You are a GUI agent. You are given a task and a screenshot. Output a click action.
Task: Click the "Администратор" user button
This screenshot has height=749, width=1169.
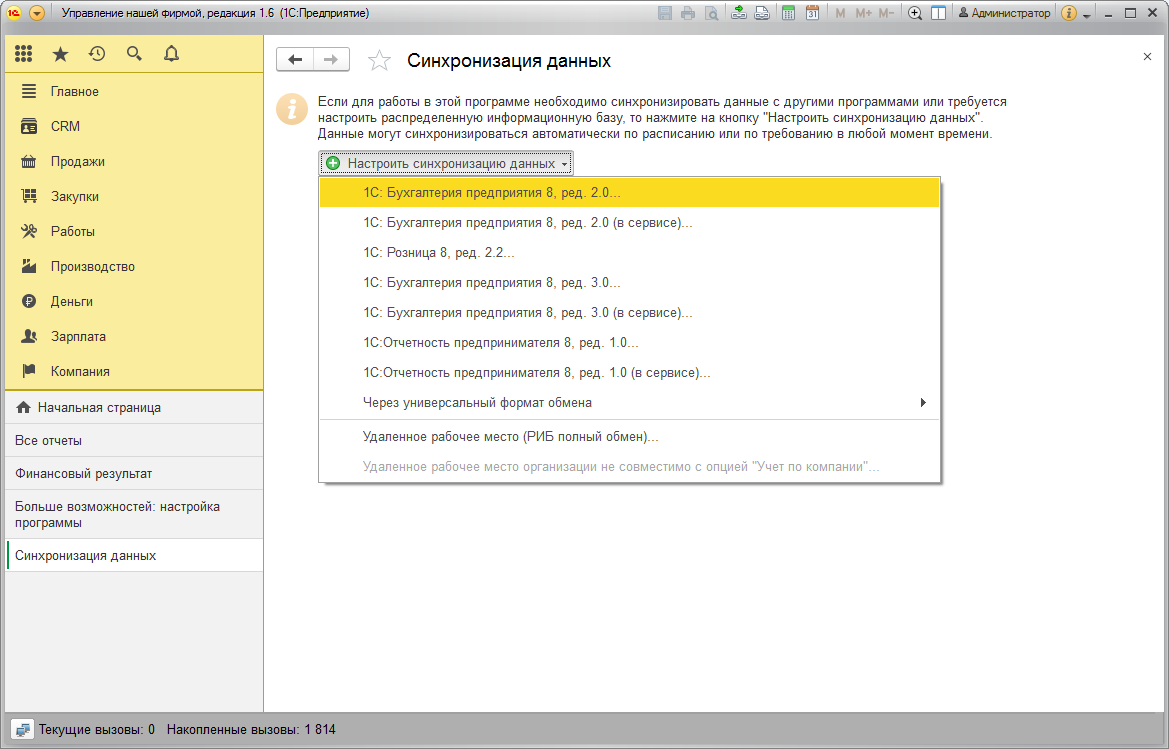[1003, 13]
